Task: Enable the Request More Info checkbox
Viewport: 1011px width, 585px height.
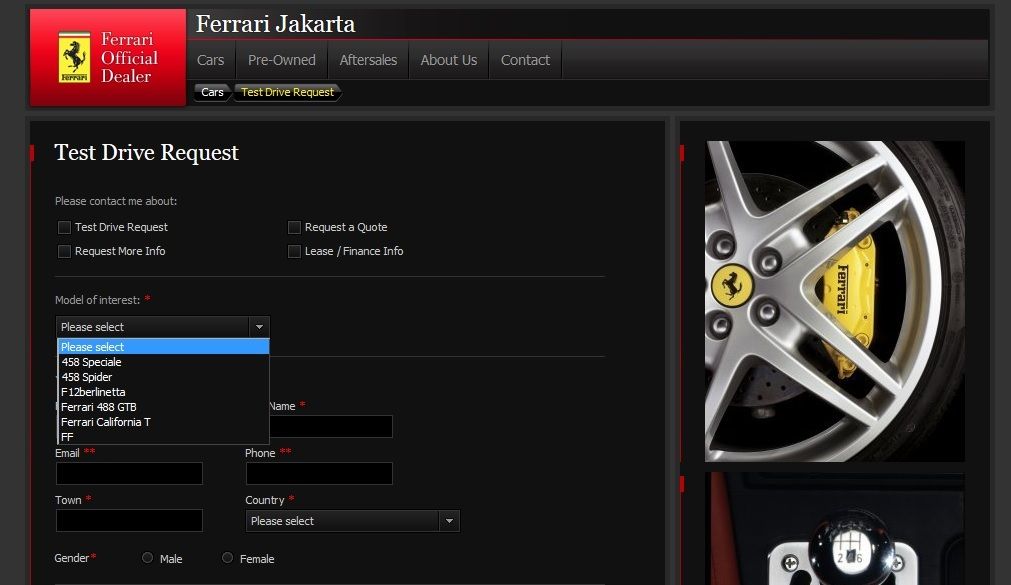Action: point(64,252)
